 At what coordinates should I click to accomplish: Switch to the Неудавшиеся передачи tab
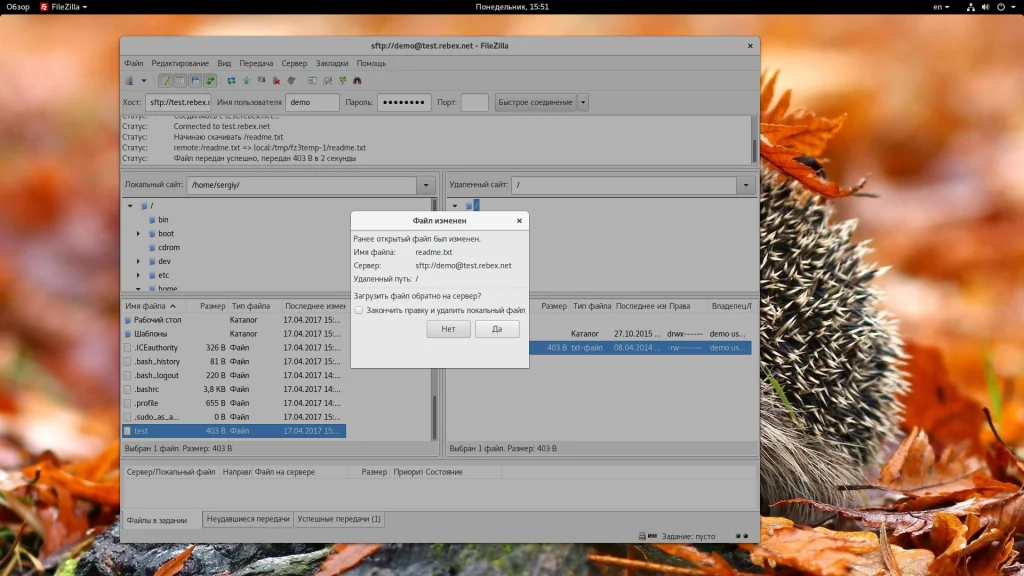pos(248,519)
